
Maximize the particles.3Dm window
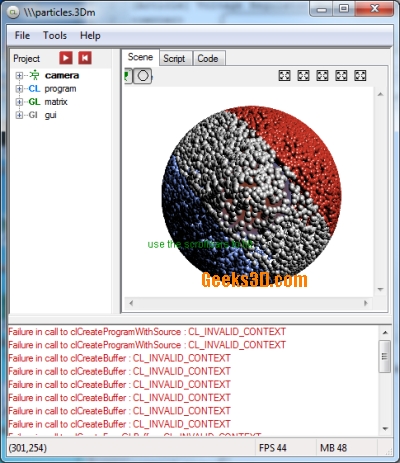coord(344,9)
